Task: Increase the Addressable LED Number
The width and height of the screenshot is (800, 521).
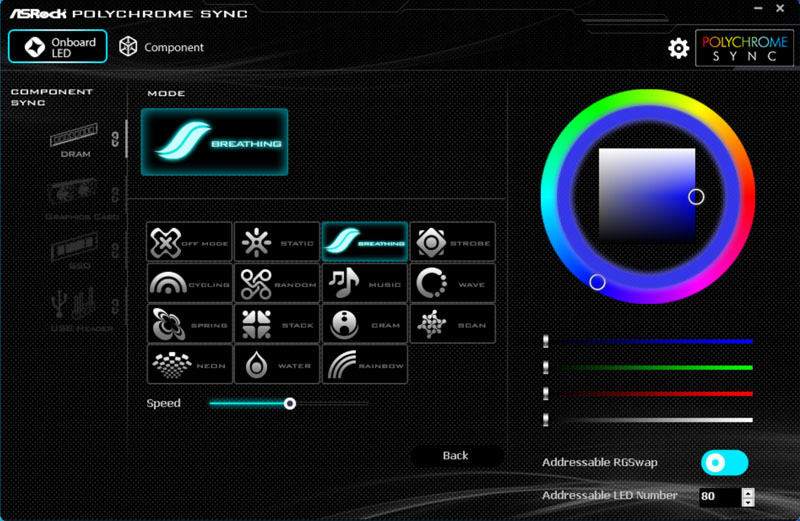Action: tap(748, 492)
